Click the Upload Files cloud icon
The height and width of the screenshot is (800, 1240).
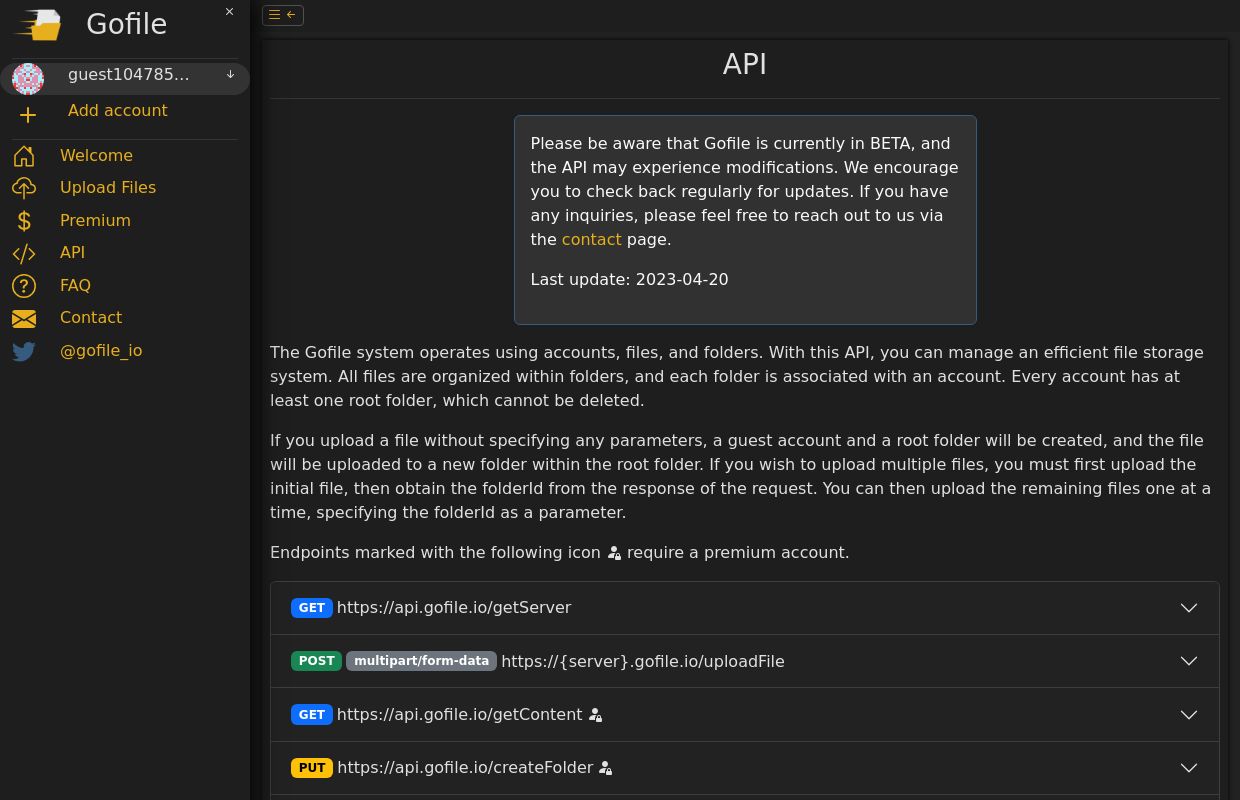click(24, 188)
